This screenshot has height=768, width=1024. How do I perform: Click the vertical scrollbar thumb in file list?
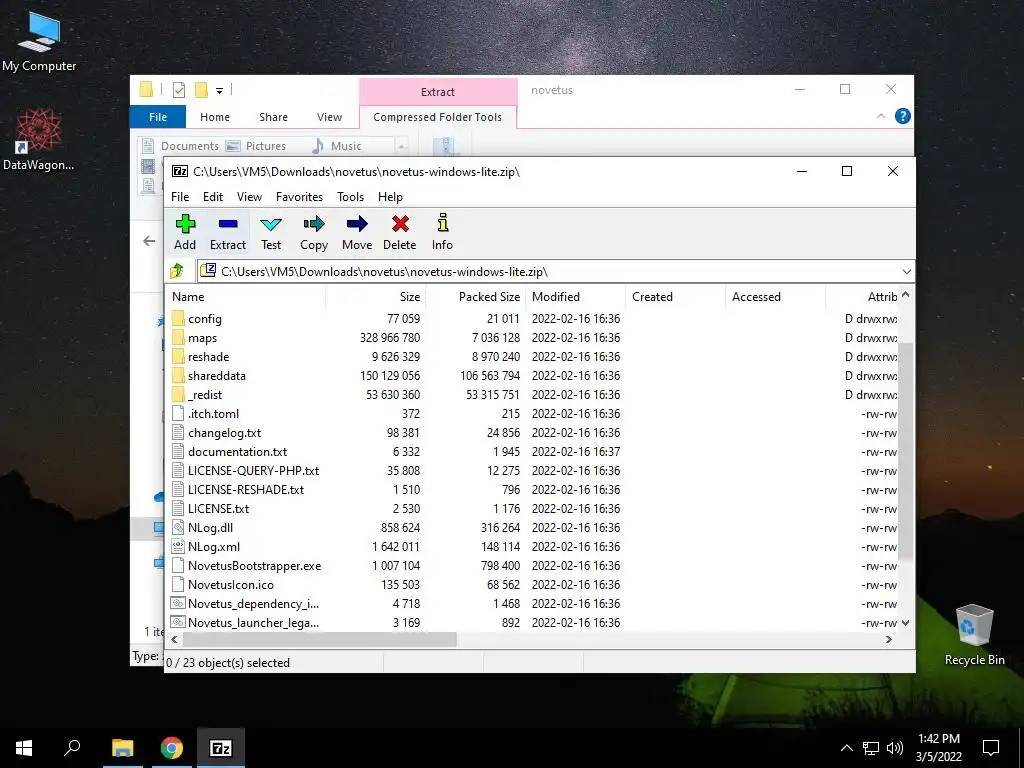pos(905,451)
